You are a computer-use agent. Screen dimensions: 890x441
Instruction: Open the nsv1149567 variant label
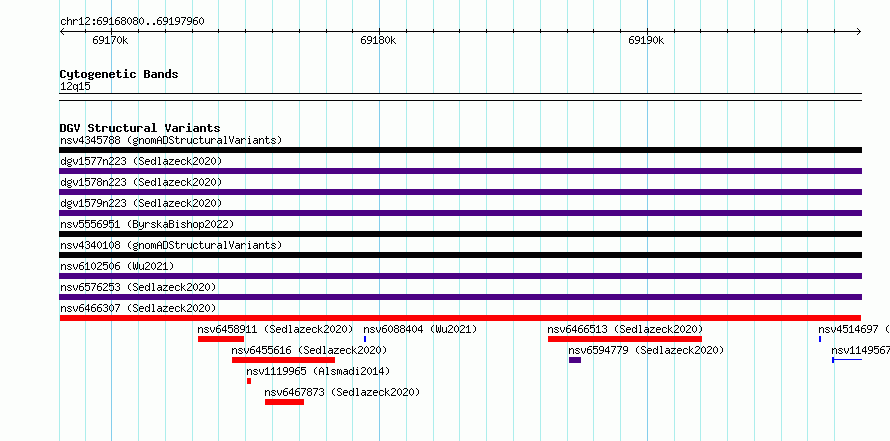point(860,350)
